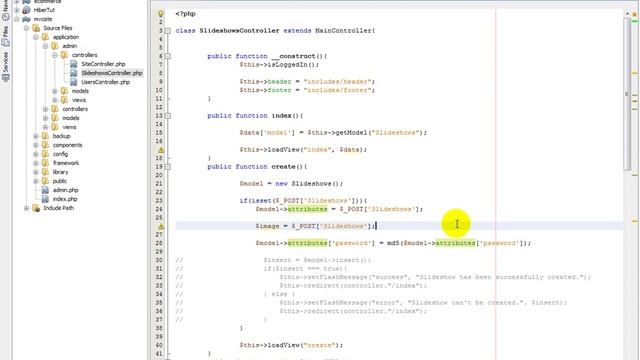Select SlideshowsController.php in the project tree
The height and width of the screenshot is (360, 640).
point(111,73)
